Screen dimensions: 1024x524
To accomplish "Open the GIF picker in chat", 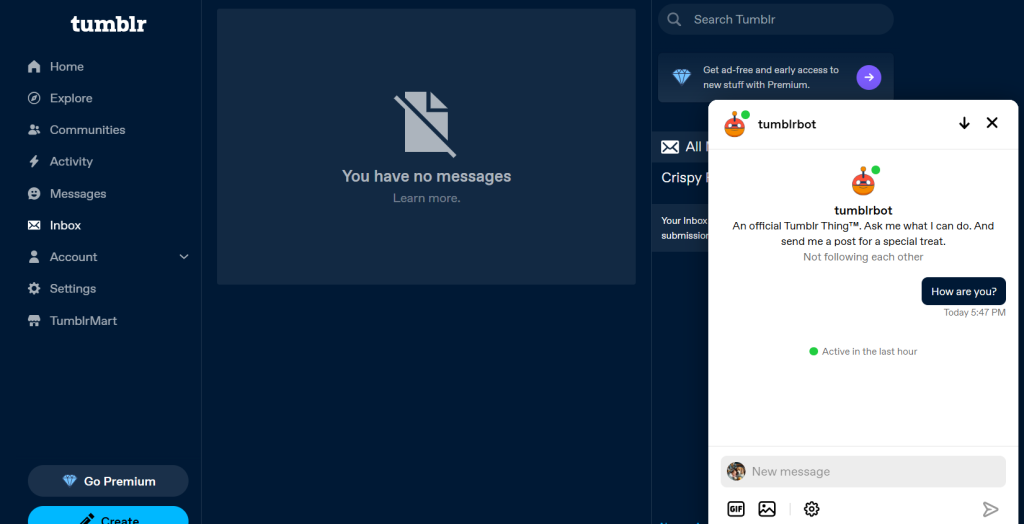I will pyautogui.click(x=736, y=509).
